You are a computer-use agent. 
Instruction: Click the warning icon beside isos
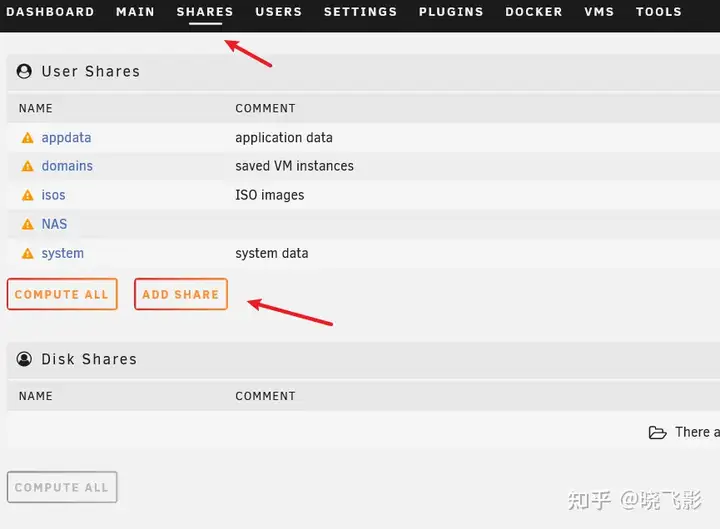[x=28, y=196]
